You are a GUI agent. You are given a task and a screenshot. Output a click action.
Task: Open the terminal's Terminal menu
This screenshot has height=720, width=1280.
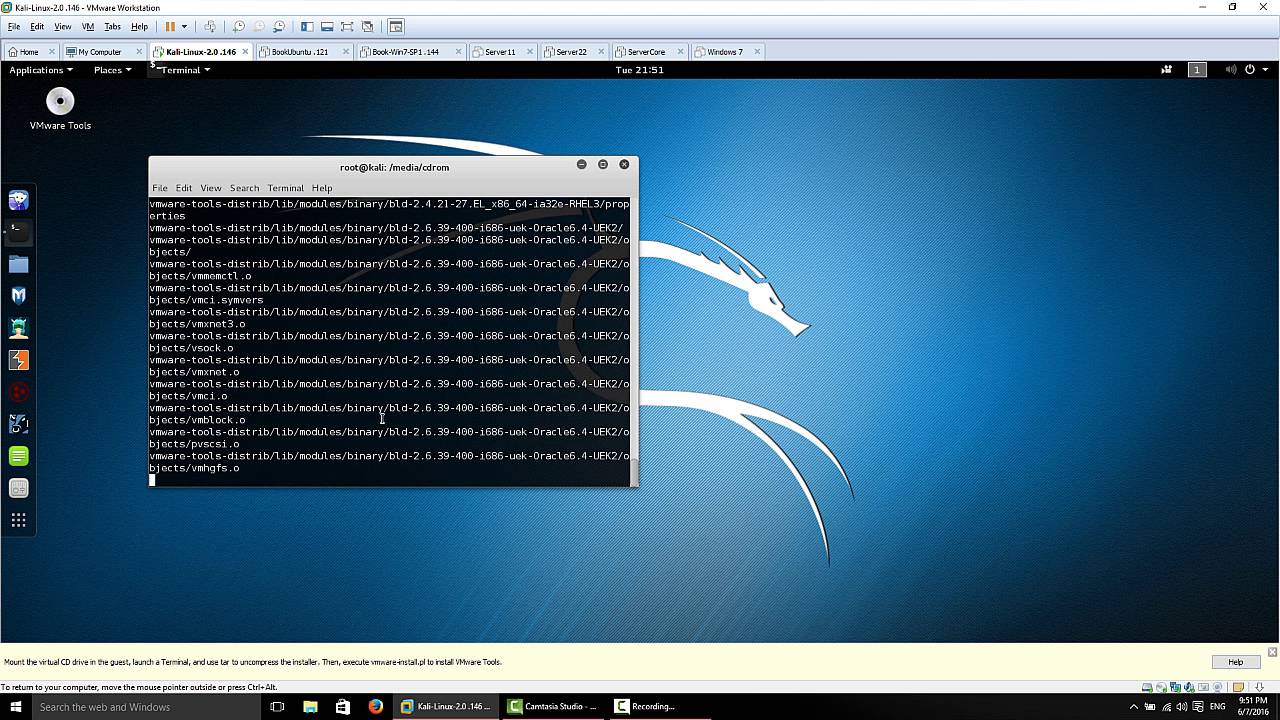[285, 188]
